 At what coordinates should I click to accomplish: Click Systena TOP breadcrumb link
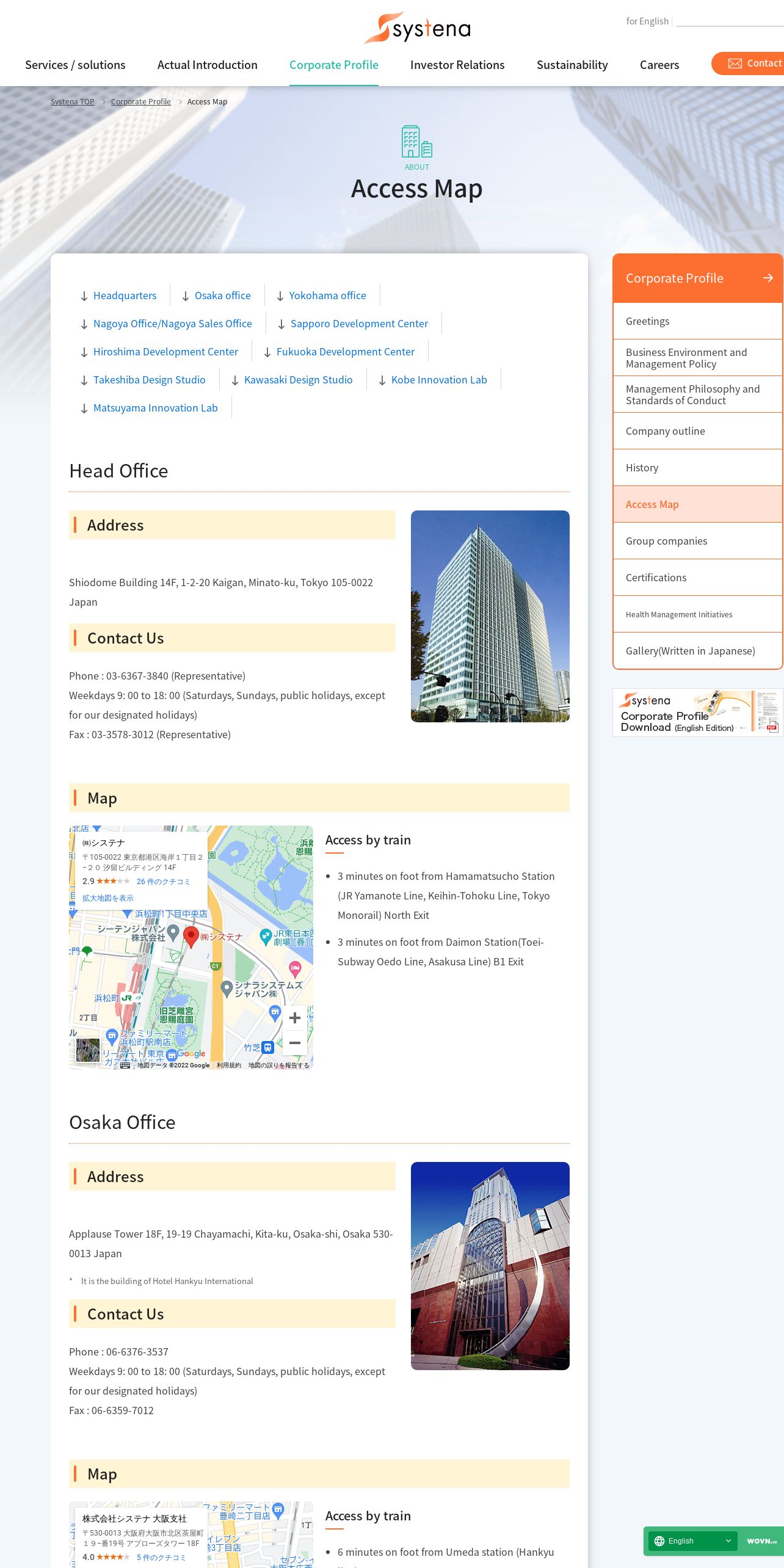[x=73, y=102]
